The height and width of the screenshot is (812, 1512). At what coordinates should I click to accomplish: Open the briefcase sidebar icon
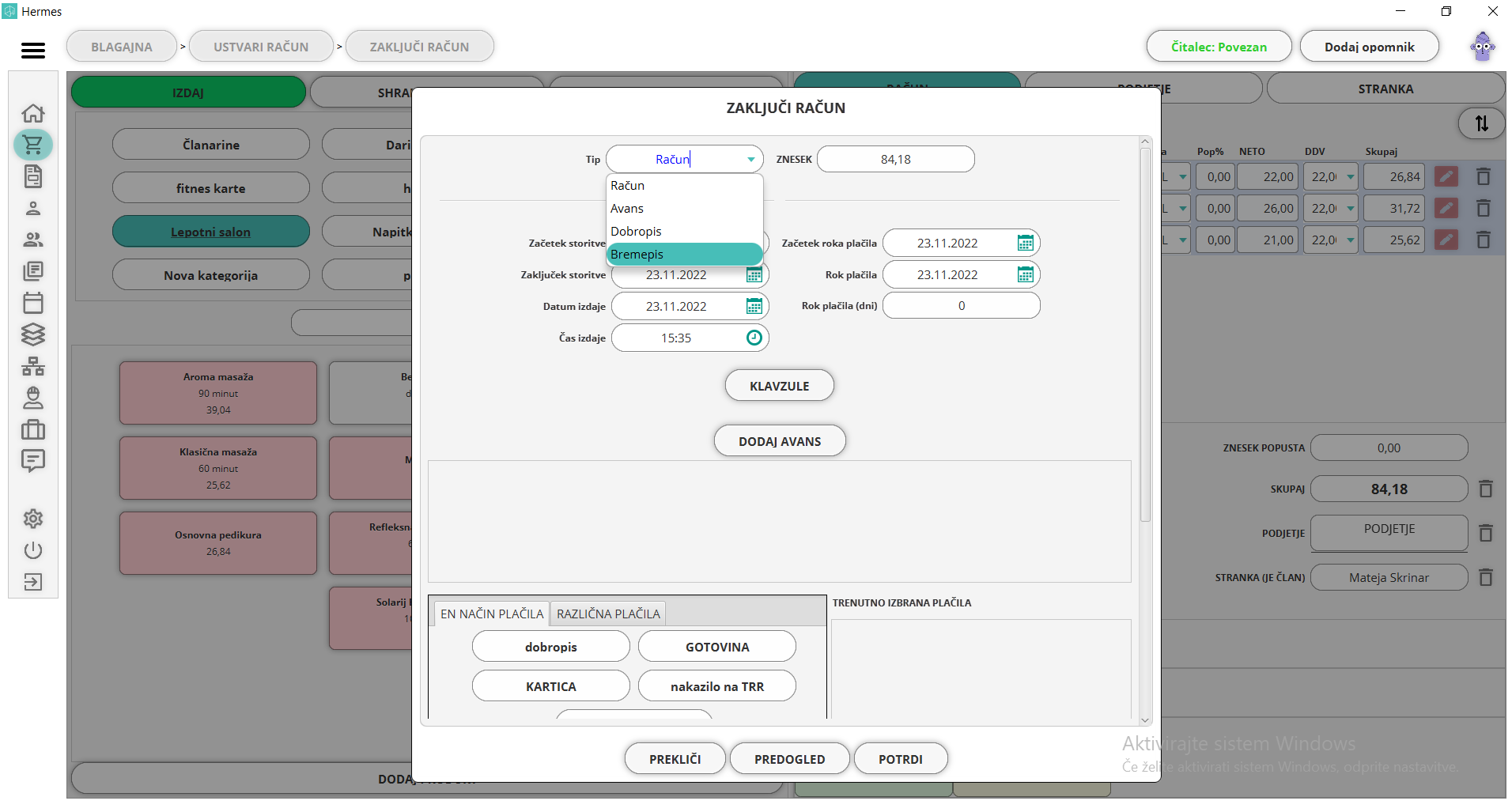click(33, 429)
